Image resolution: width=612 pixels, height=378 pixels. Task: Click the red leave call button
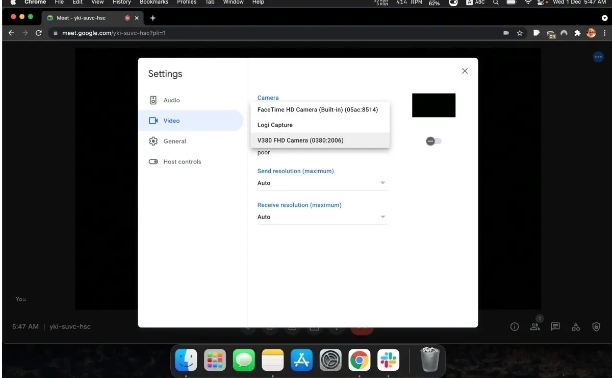pos(362,330)
